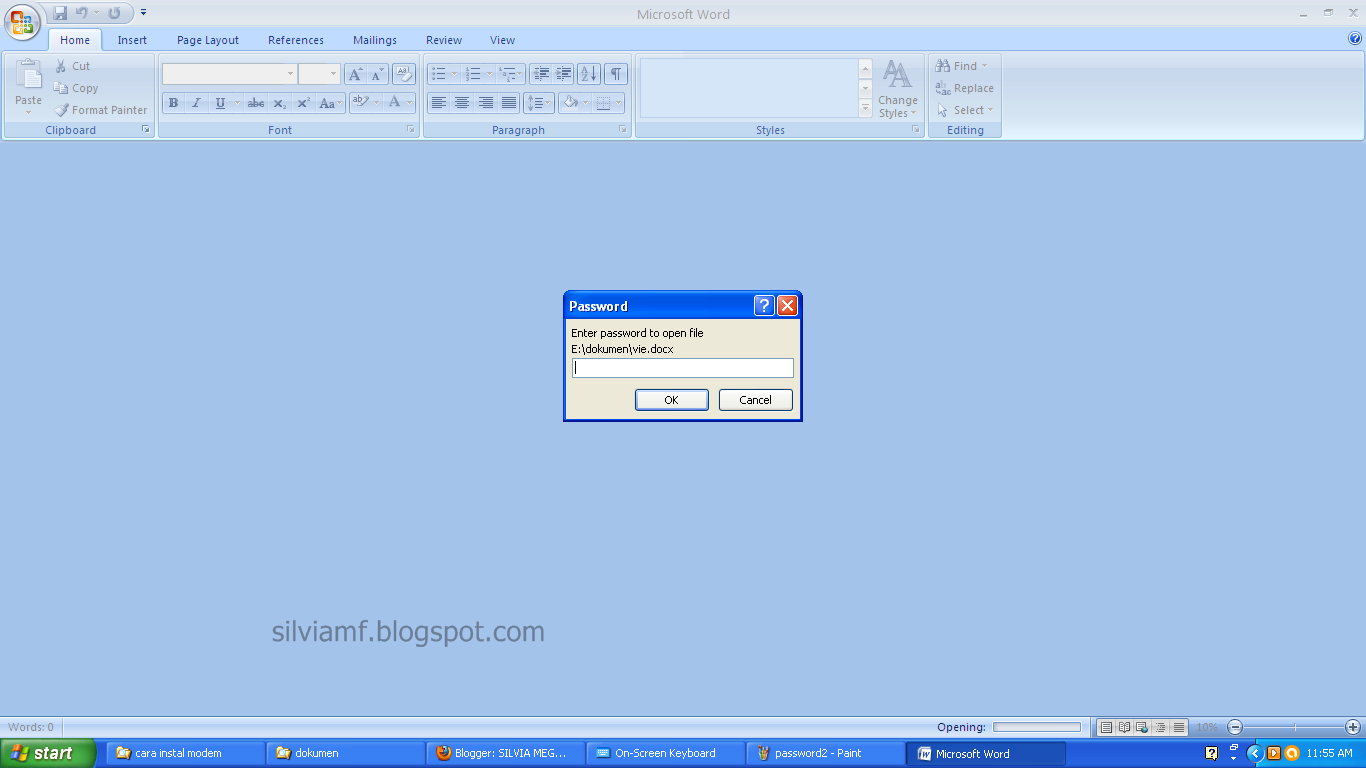Switch to the Insert tab
This screenshot has height=768, width=1366.
tap(132, 40)
